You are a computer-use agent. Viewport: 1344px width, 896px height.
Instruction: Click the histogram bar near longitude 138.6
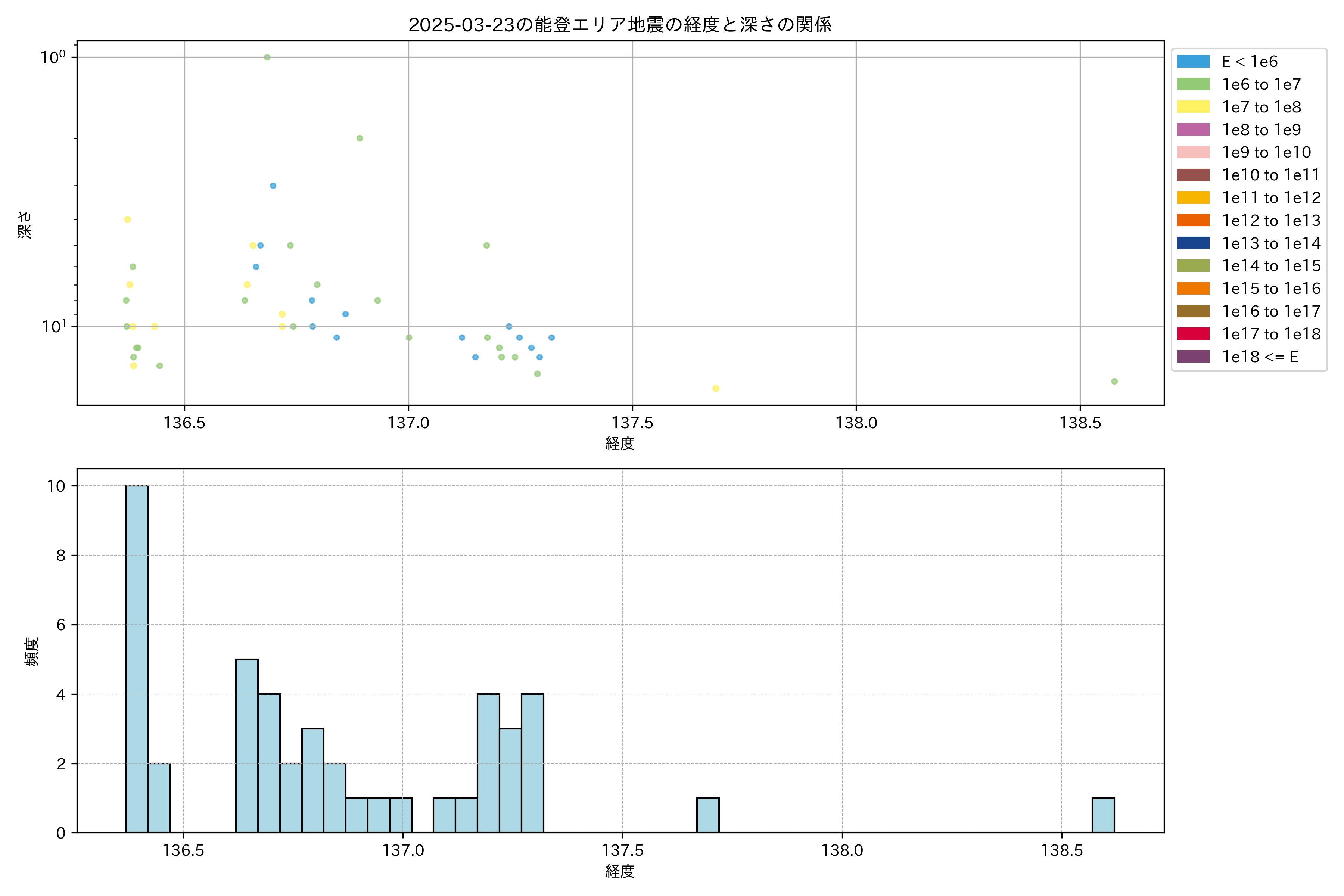point(1103,815)
